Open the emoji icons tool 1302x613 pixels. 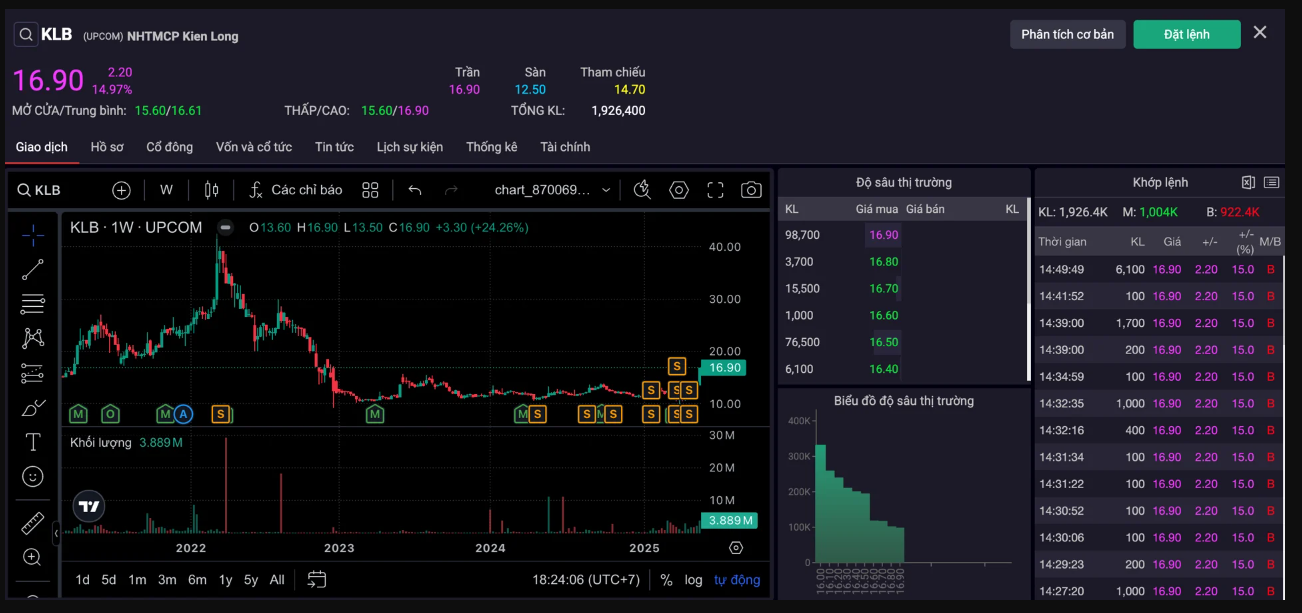(33, 477)
